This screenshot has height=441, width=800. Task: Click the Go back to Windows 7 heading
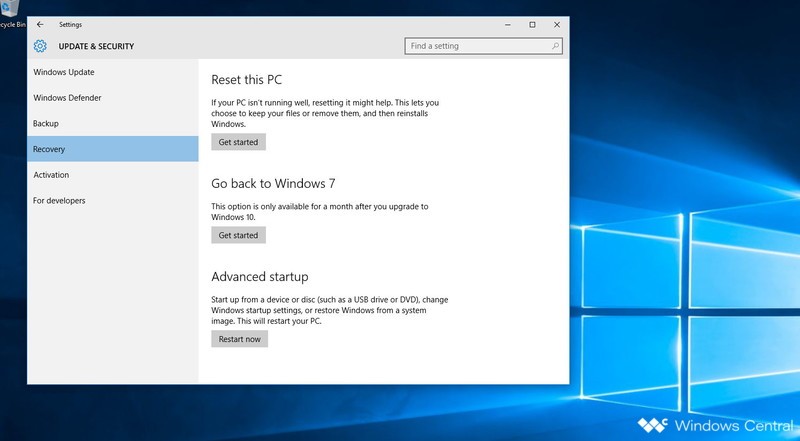(x=273, y=183)
